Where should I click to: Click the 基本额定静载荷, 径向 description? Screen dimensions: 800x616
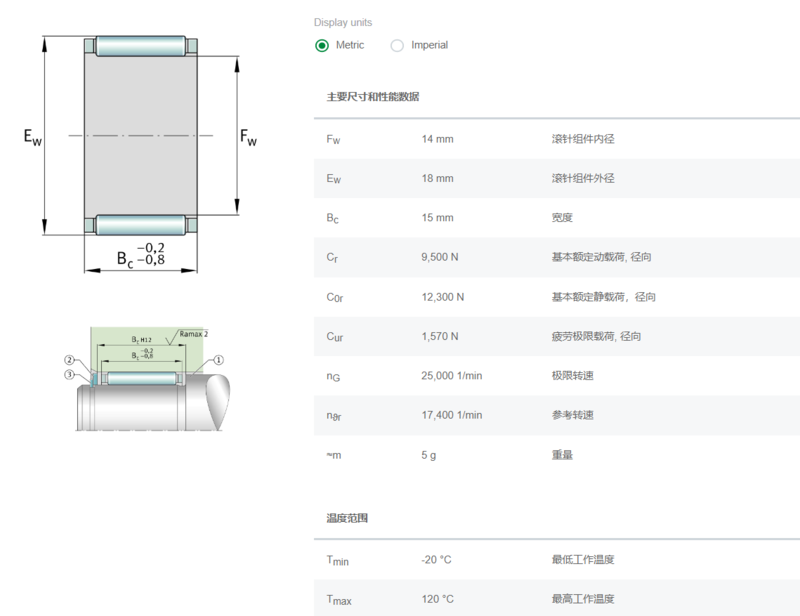[603, 297]
